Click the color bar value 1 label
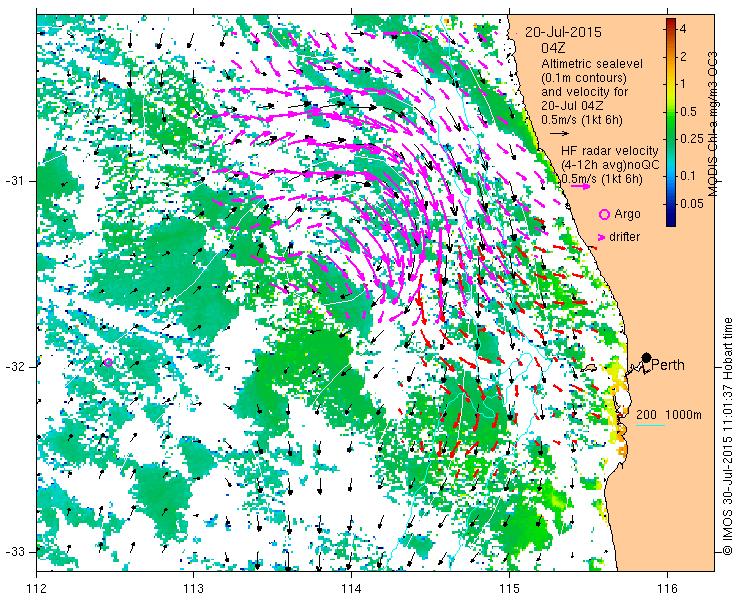 click(682, 84)
